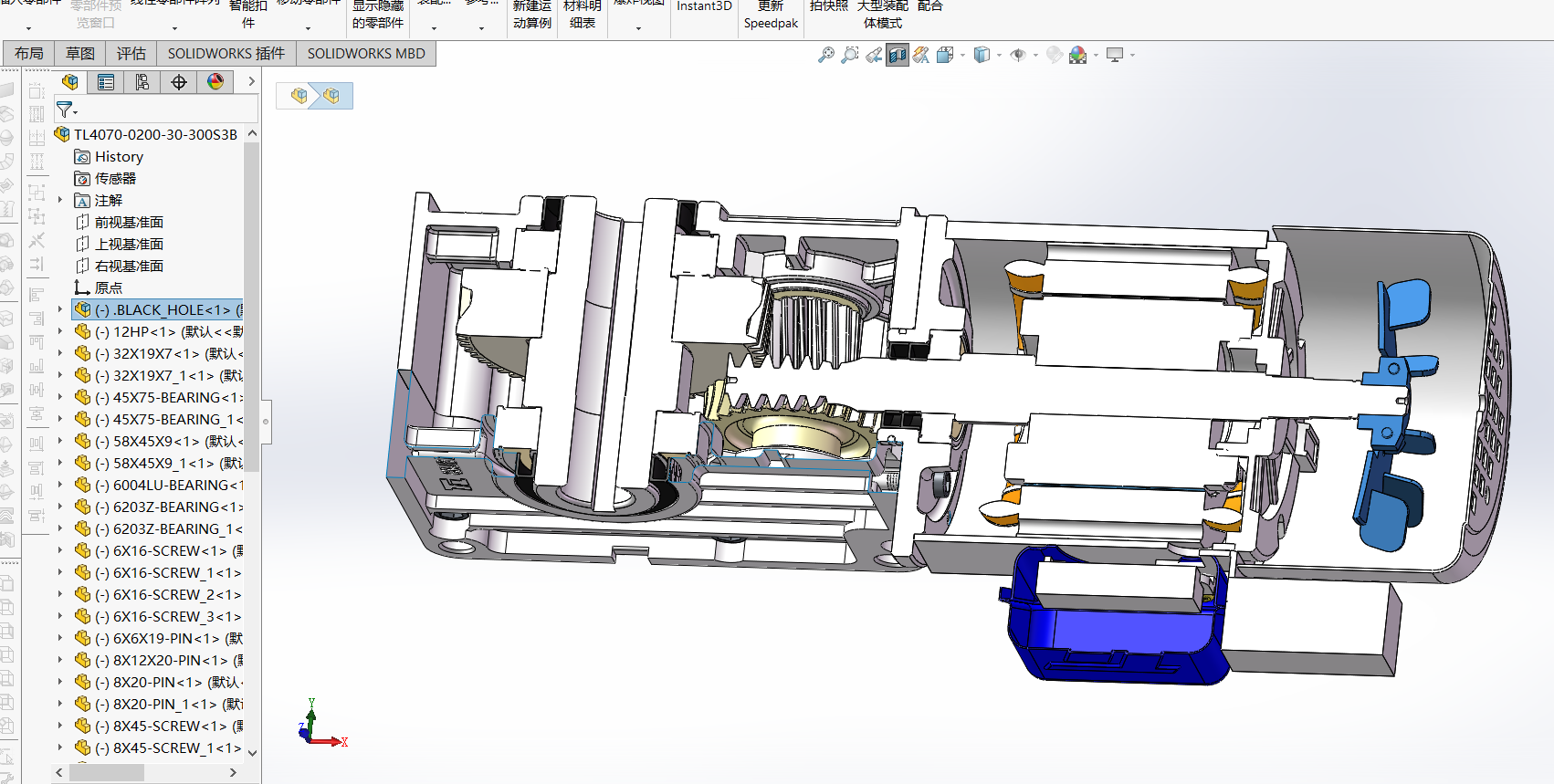Viewport: 1554px width, 784px height.
Task: Toggle the Section View button
Action: click(x=898, y=56)
